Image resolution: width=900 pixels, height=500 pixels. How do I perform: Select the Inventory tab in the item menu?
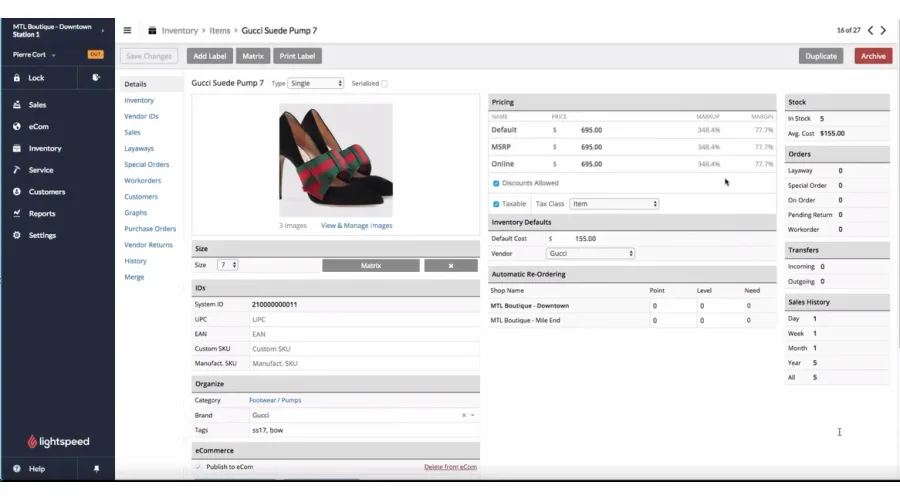coord(139,100)
